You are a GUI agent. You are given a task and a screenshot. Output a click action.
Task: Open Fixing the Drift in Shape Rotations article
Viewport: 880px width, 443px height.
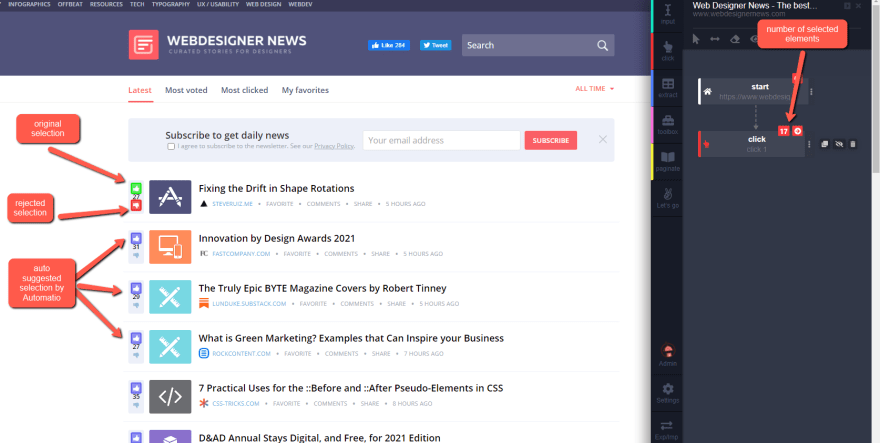point(277,188)
